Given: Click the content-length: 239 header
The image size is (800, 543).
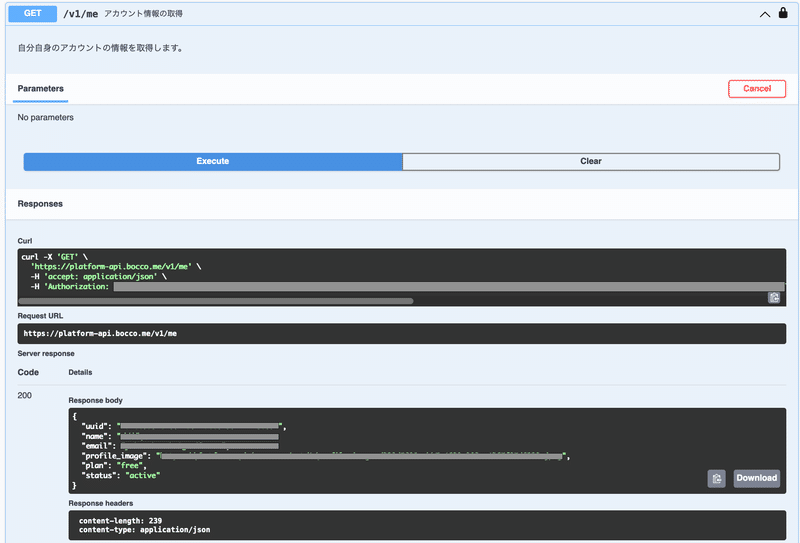Looking at the screenshot, I should pyautogui.click(x=120, y=521).
